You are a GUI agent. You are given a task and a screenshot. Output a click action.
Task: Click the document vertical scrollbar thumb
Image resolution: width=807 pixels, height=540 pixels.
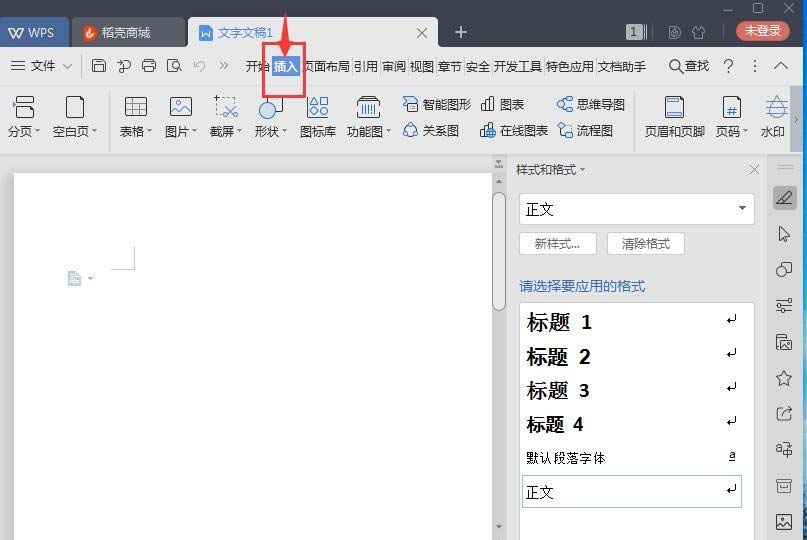point(499,251)
